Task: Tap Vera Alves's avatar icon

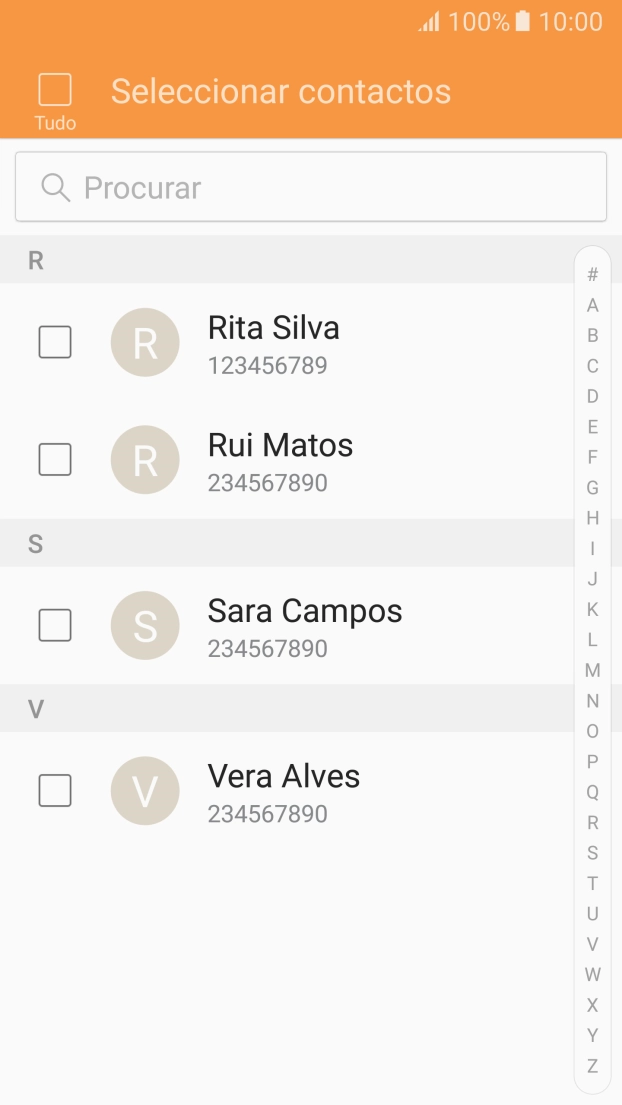Action: click(145, 790)
